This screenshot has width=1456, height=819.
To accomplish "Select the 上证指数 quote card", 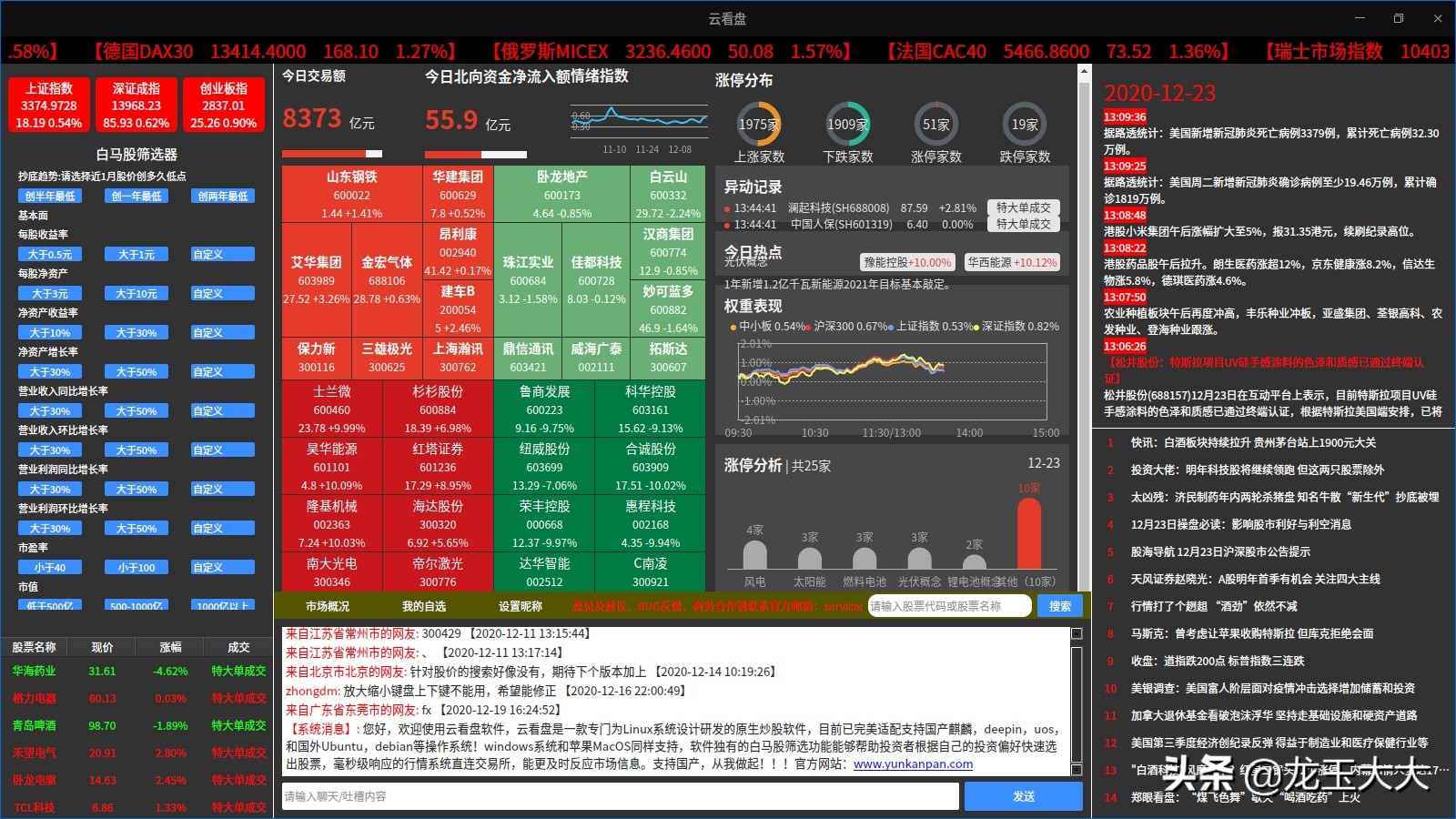I will (50, 103).
